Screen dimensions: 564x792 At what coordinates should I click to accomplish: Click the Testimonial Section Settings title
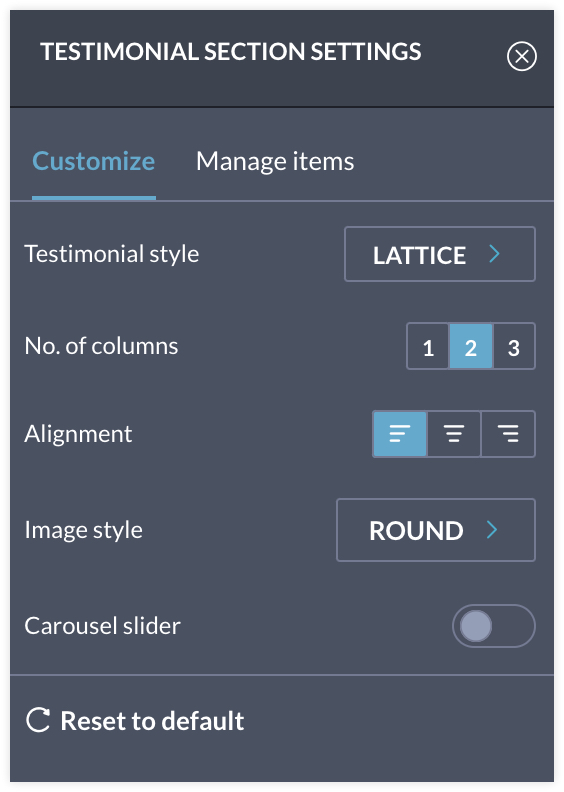pos(231,52)
